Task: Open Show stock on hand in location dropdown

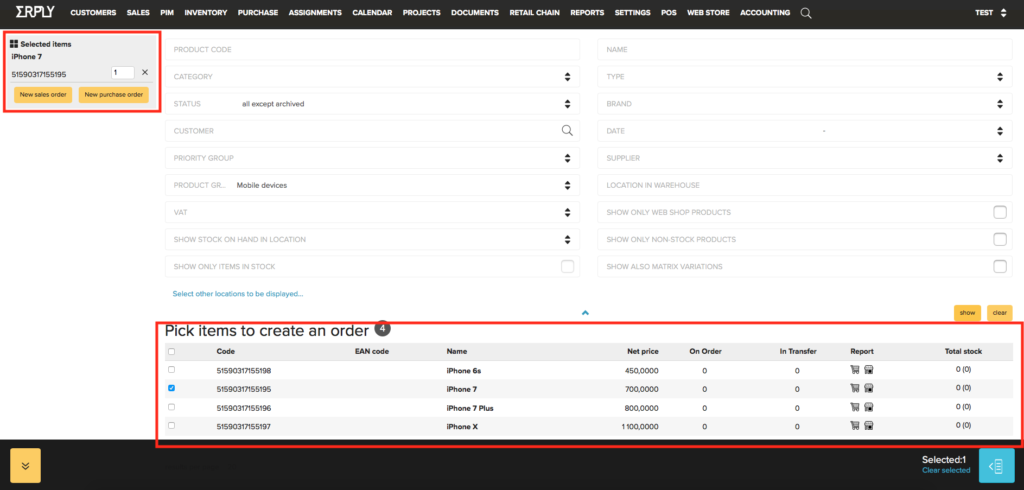Action: tap(372, 239)
